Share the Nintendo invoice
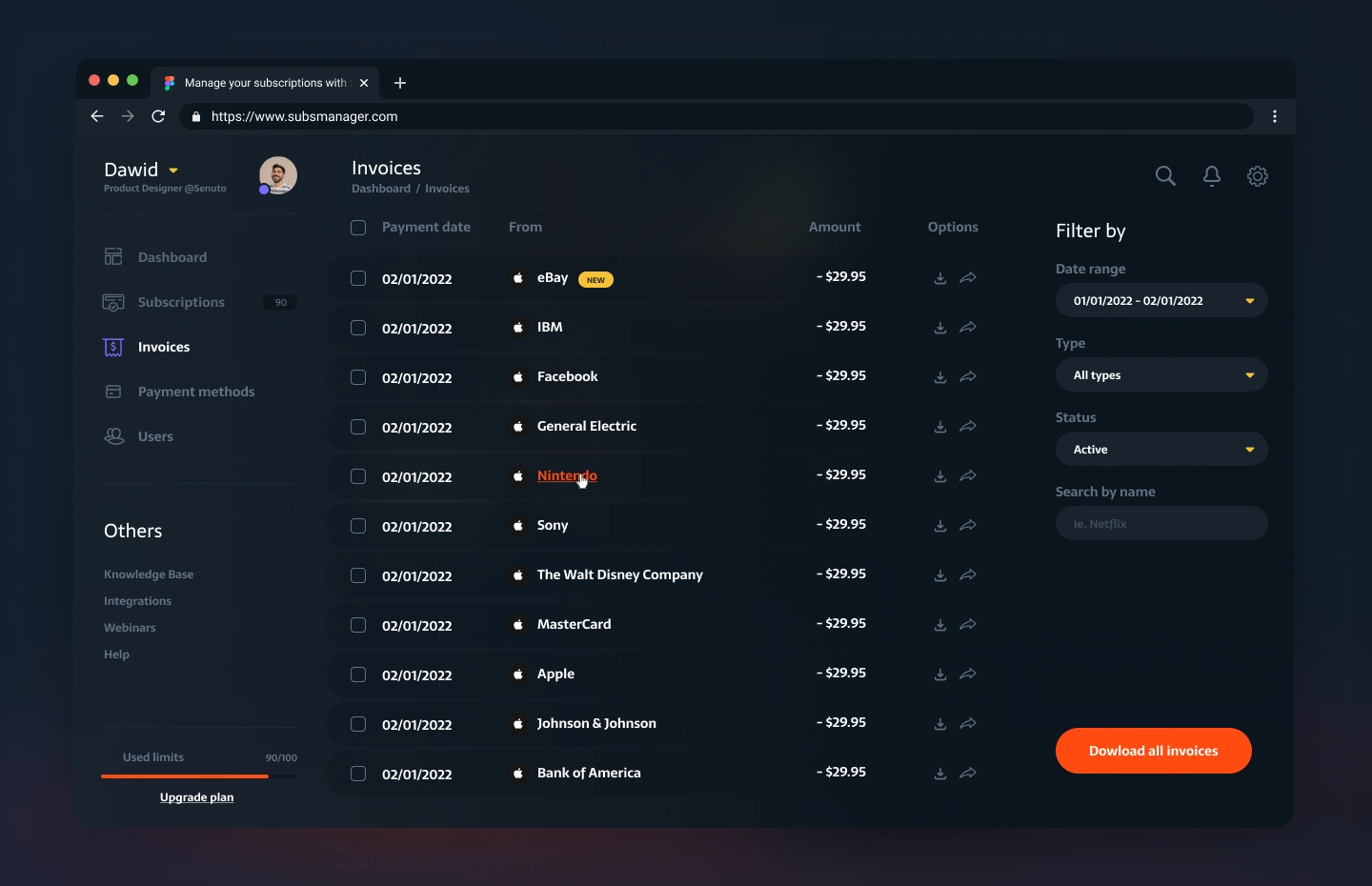The image size is (1372, 886). 968,476
